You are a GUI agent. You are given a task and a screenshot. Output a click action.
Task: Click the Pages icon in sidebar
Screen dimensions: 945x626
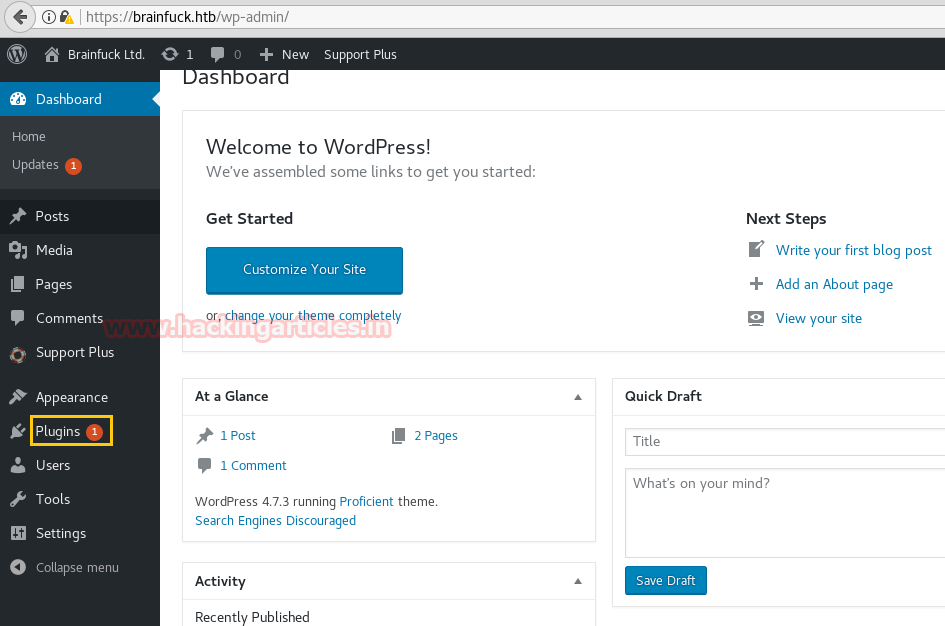click(18, 284)
